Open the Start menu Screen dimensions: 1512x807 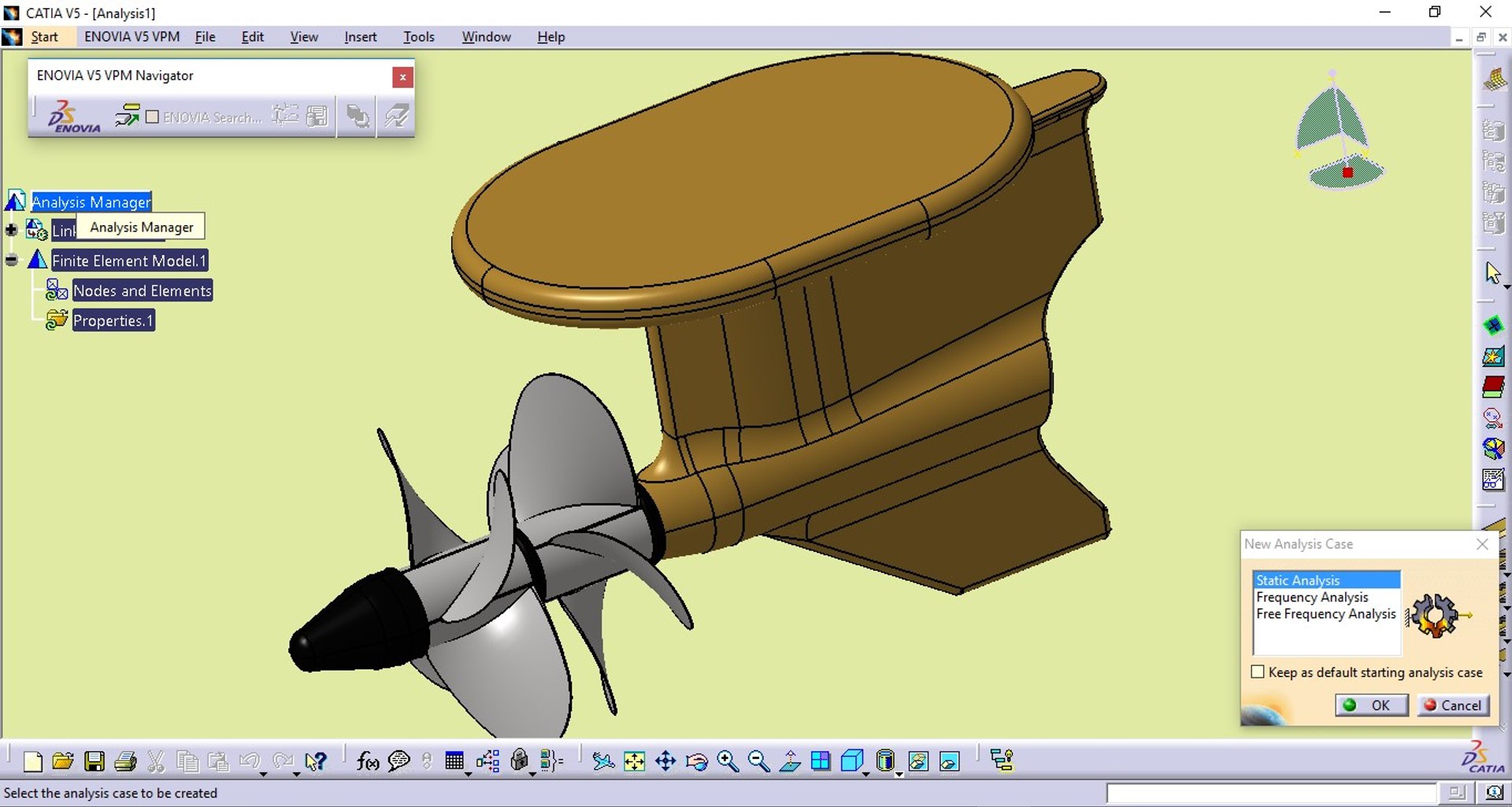click(44, 37)
